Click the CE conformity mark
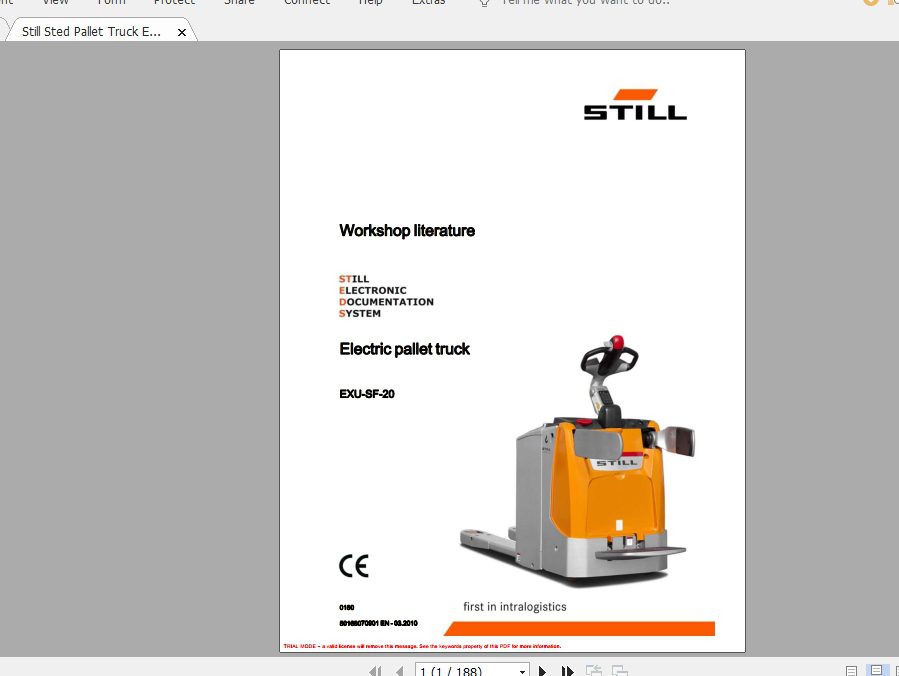This screenshot has height=676, width=899. [354, 566]
